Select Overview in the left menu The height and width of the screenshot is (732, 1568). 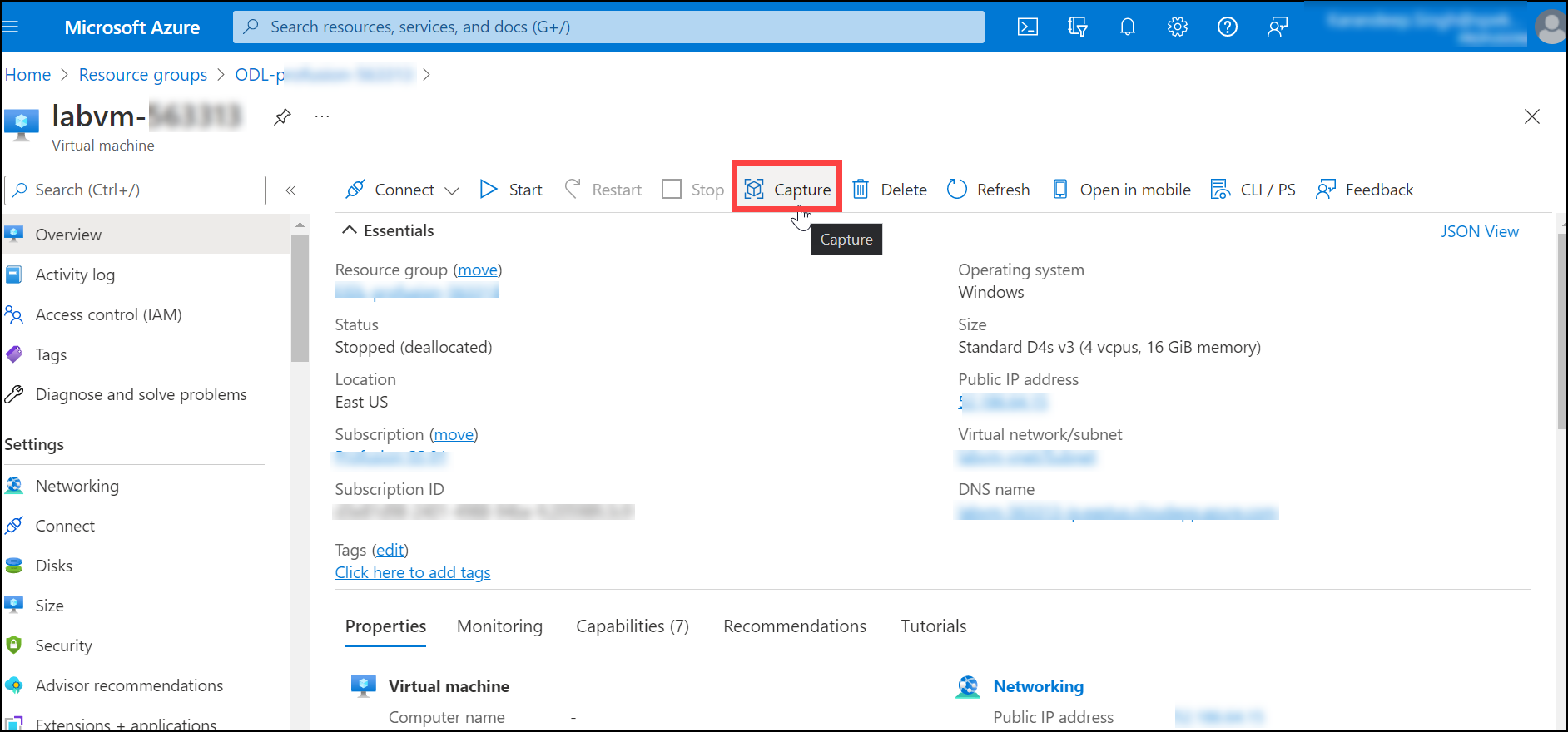(x=145, y=235)
